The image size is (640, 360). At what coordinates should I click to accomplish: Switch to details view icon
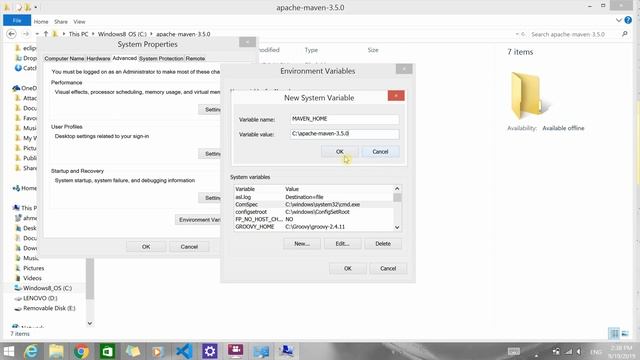tap(614, 333)
